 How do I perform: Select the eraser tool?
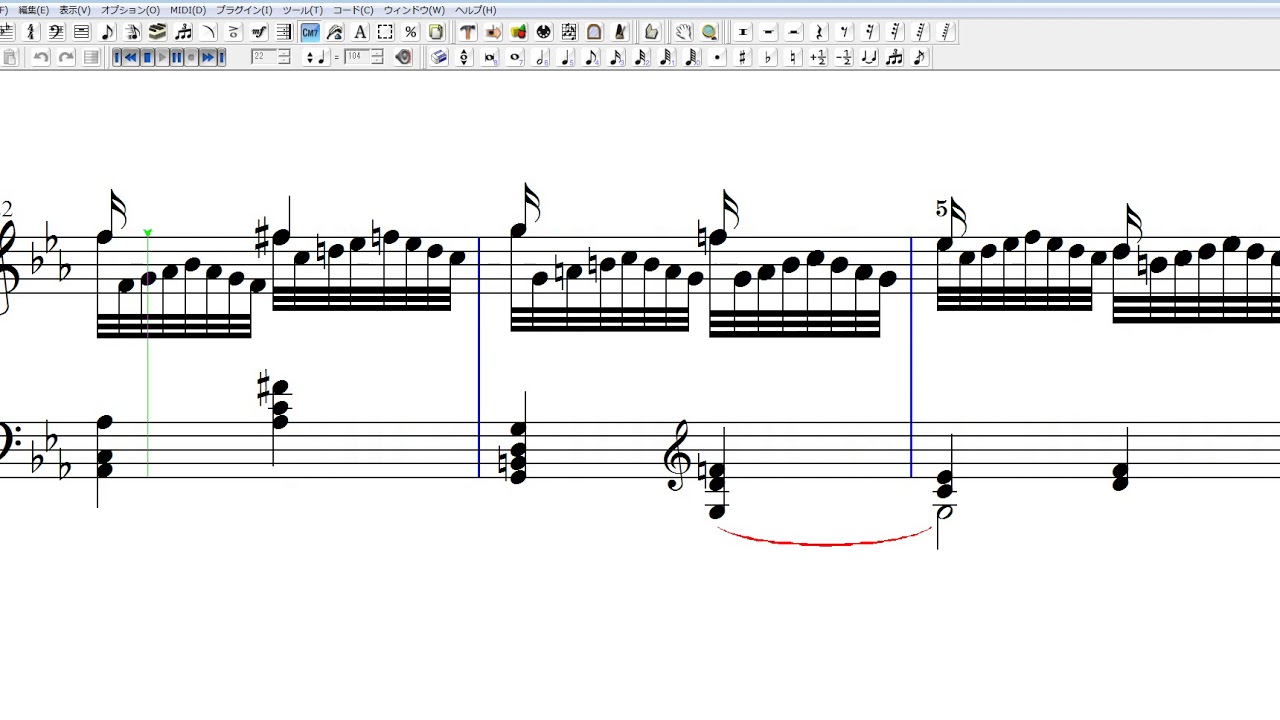pyautogui.click(x=438, y=57)
